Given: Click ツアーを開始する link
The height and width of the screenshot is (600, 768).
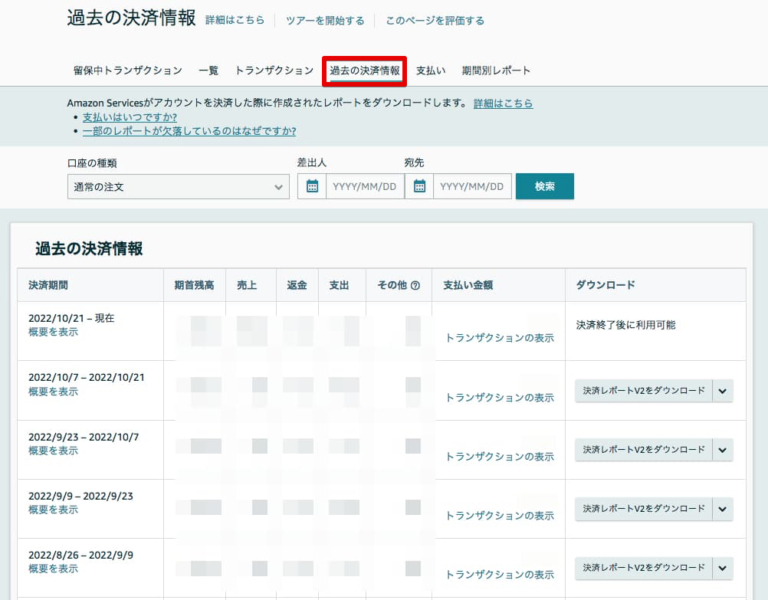Looking at the screenshot, I should tap(325, 21).
